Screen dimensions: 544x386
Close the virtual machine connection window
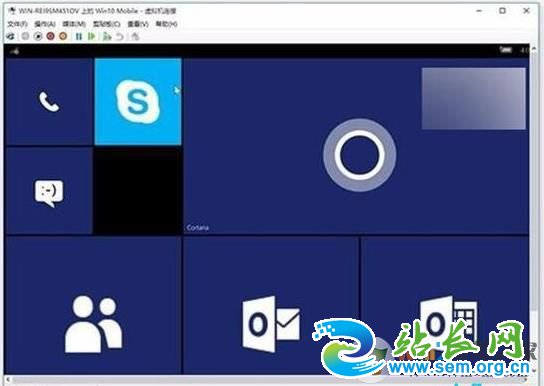click(526, 11)
